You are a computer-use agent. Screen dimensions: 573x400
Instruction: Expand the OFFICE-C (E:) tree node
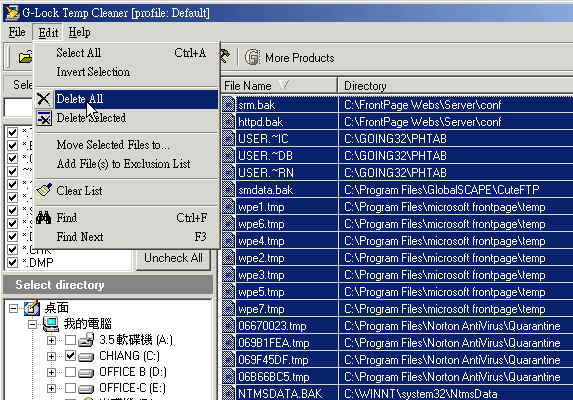(52, 388)
